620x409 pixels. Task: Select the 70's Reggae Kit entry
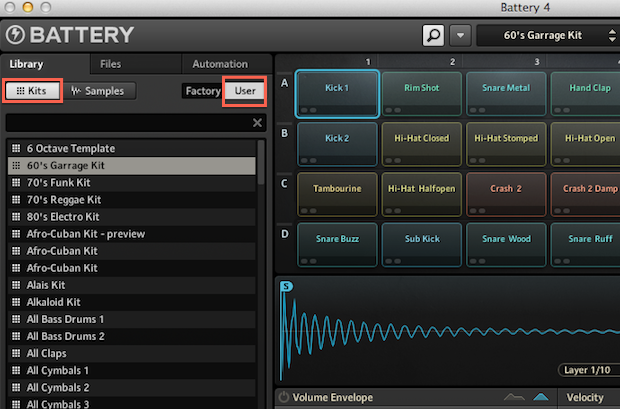(x=132, y=200)
